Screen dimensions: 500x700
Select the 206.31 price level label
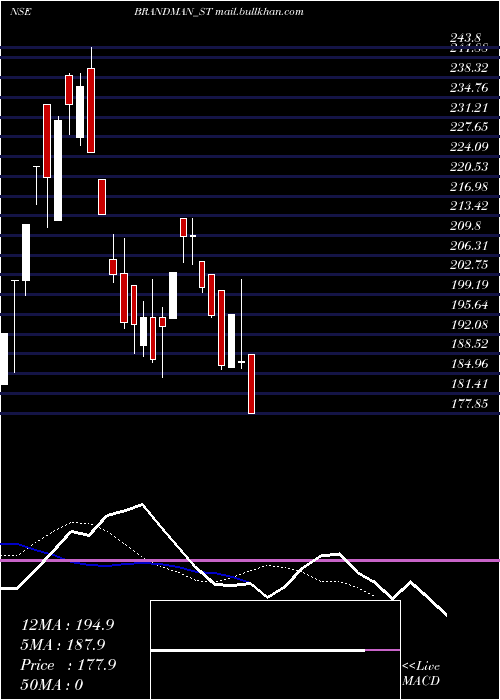(x=469, y=245)
